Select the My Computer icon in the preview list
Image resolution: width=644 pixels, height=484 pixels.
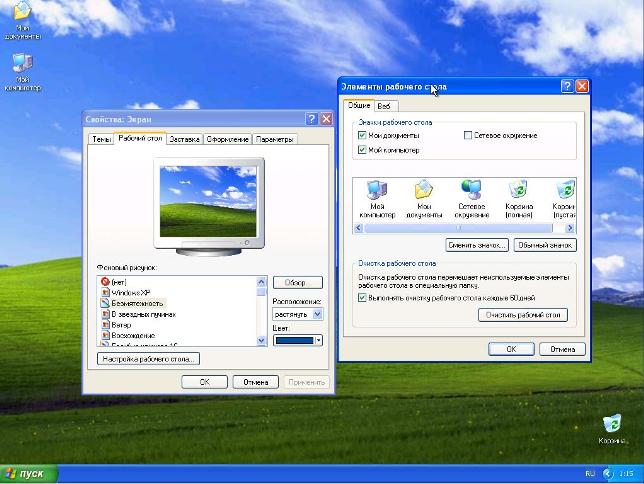pyautogui.click(x=377, y=199)
